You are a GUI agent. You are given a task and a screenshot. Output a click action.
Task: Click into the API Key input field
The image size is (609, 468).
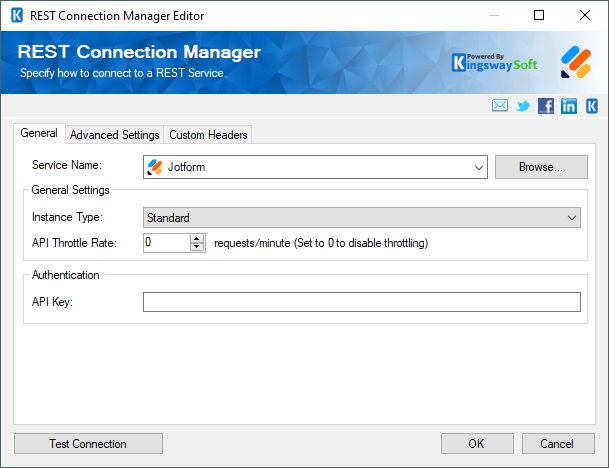(x=362, y=302)
